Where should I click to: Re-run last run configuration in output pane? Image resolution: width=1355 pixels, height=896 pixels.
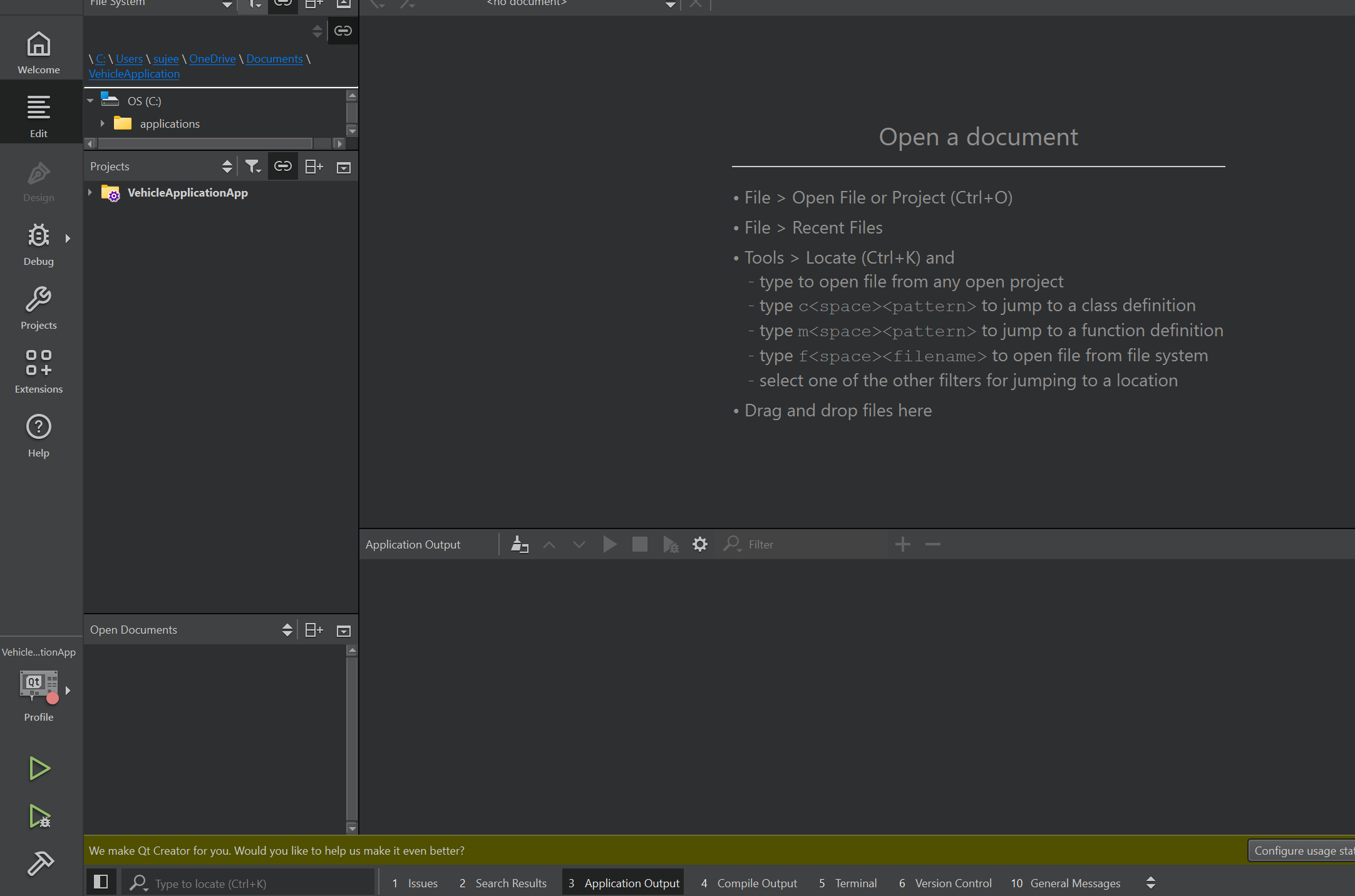pos(609,544)
